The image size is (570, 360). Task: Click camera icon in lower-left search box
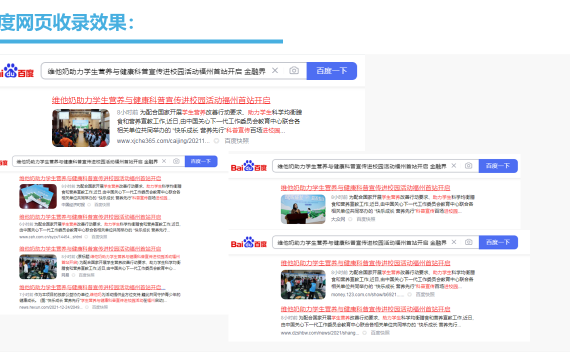[x=176, y=161]
